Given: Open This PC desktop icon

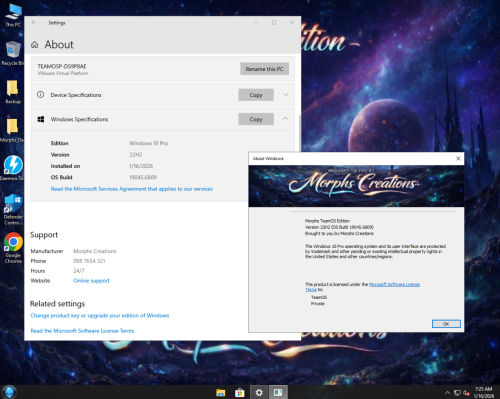Looking at the screenshot, I should pos(13,15).
